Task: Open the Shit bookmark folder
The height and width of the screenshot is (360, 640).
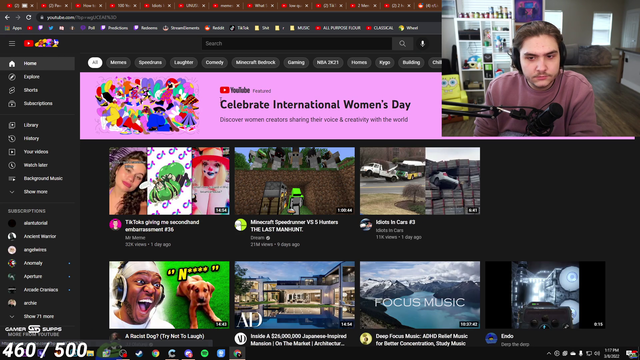Action: click(262, 28)
